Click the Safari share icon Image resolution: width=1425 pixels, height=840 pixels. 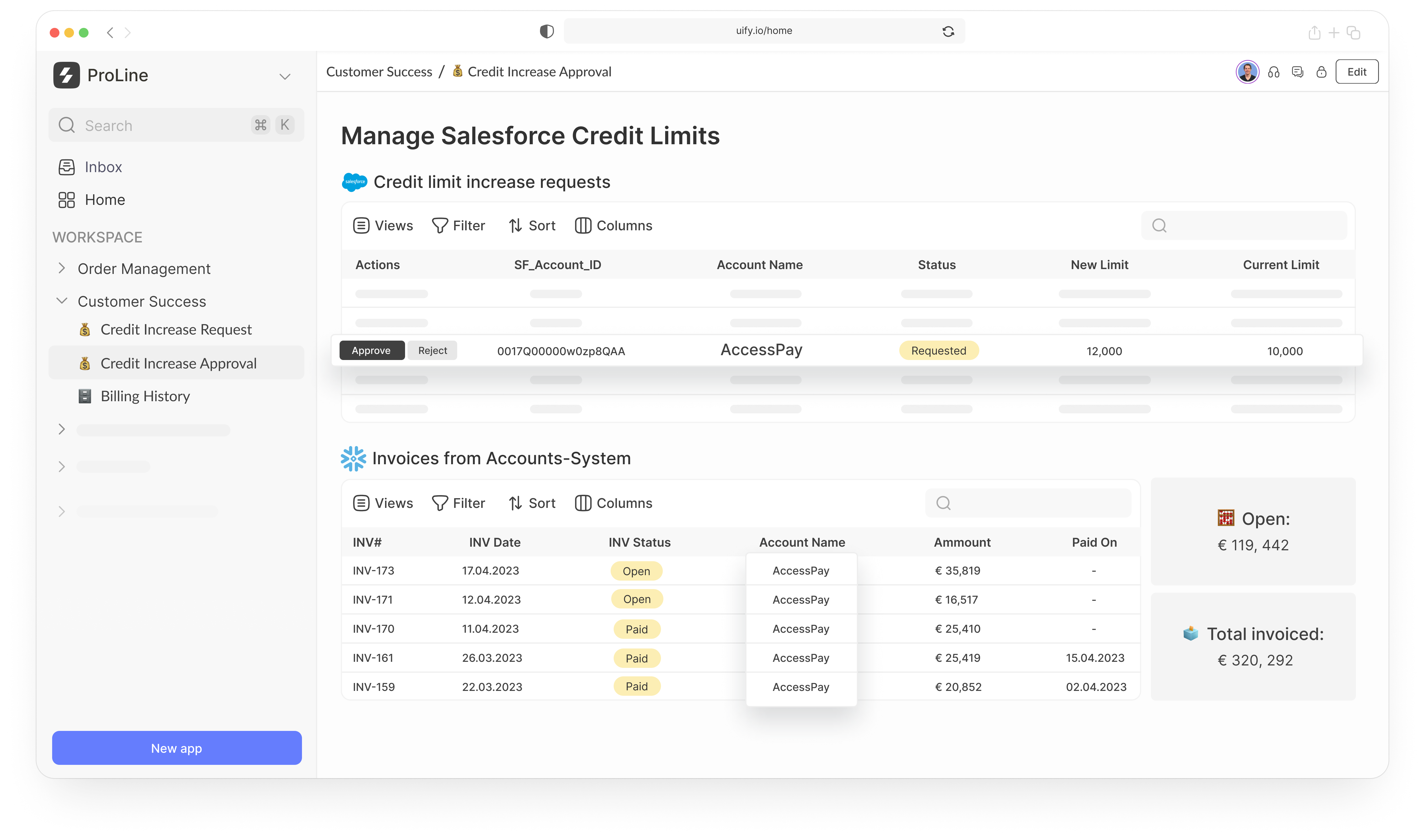pos(1314,33)
